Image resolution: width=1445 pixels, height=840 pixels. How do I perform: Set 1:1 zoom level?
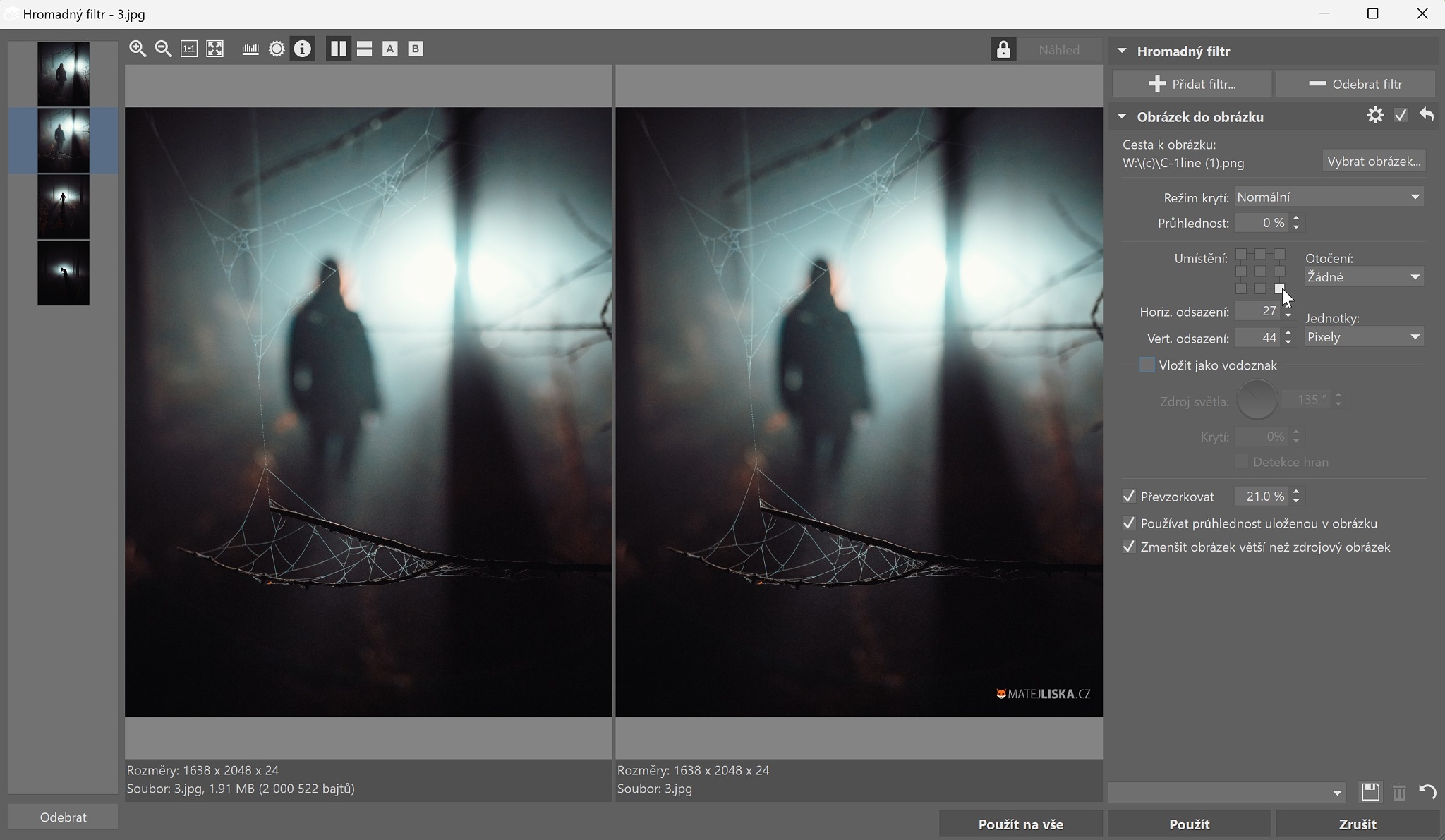pyautogui.click(x=189, y=49)
